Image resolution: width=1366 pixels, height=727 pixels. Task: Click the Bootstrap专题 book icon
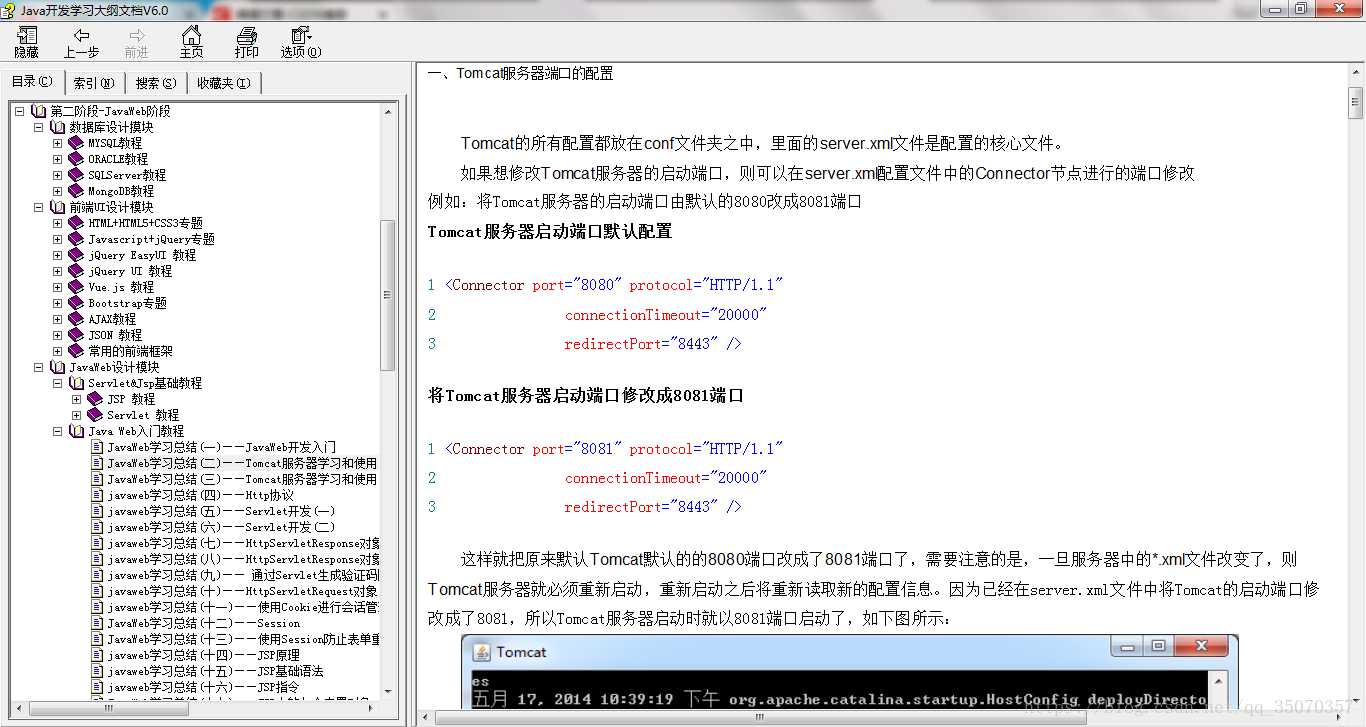tap(76, 303)
